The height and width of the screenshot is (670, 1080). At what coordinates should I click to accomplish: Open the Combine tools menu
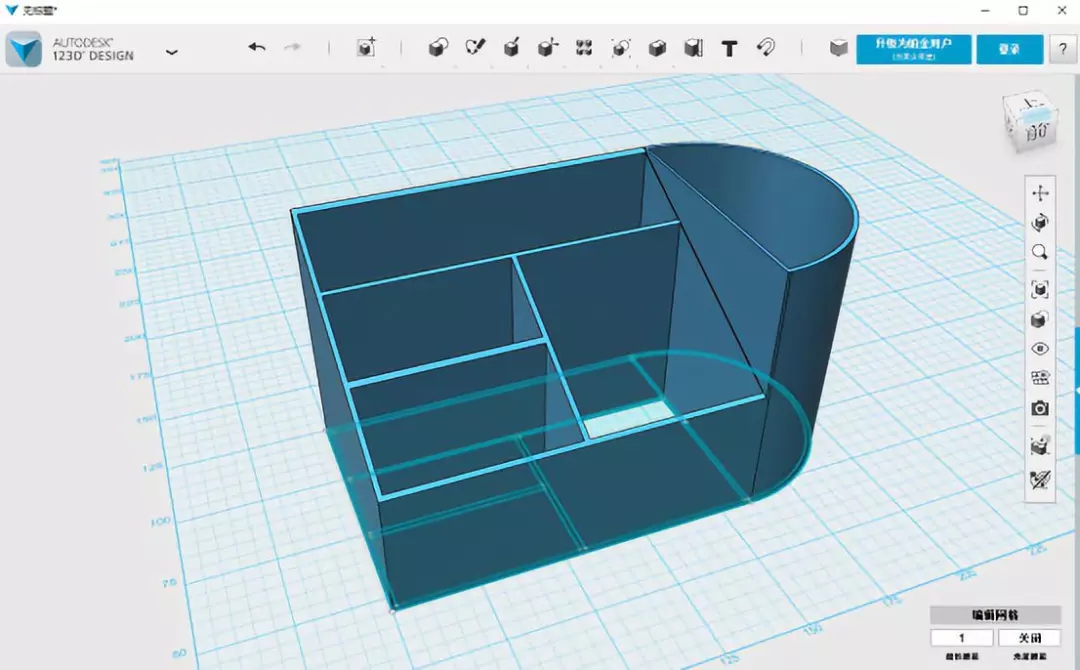657,48
